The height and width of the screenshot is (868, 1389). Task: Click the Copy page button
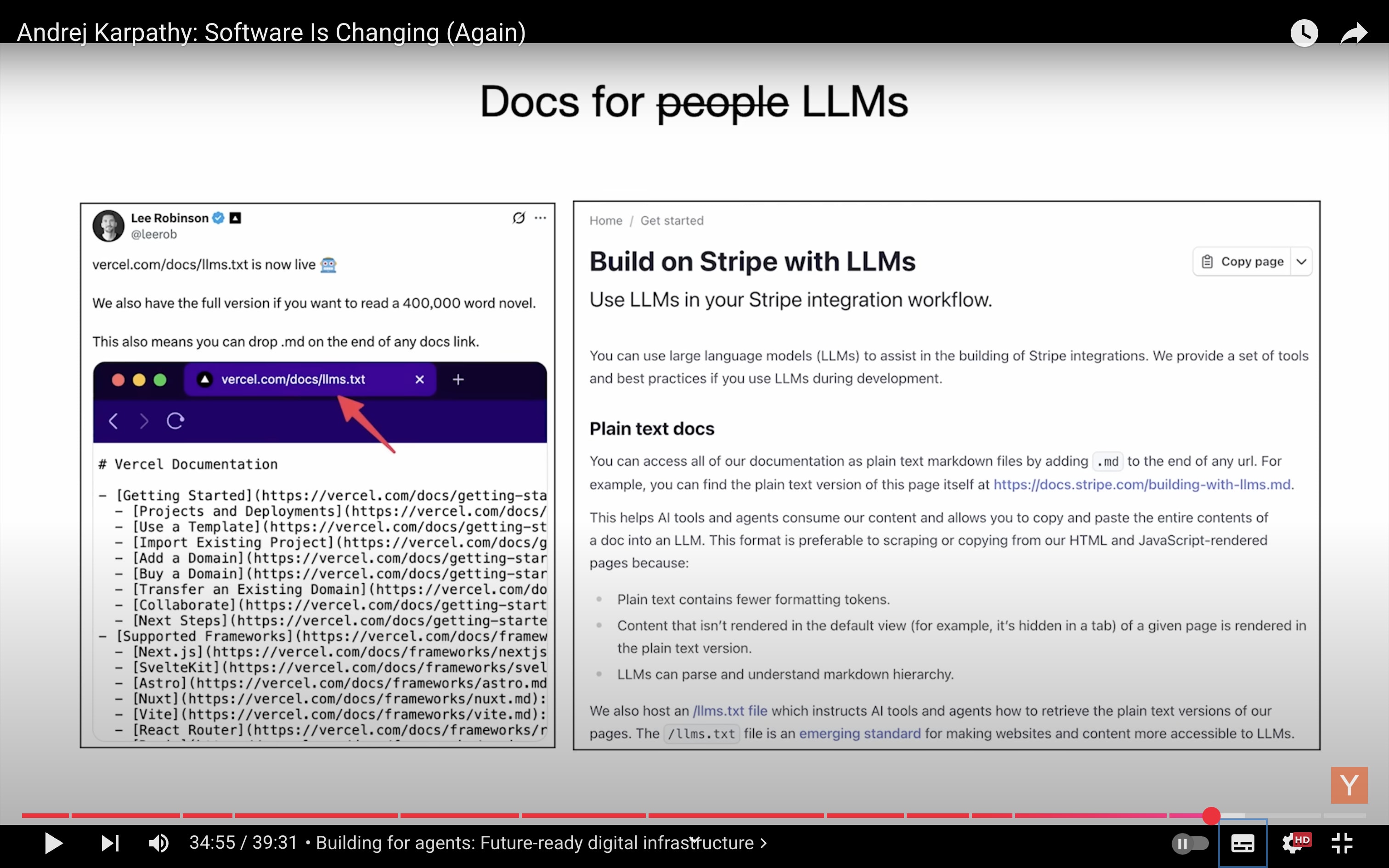pos(1242,262)
